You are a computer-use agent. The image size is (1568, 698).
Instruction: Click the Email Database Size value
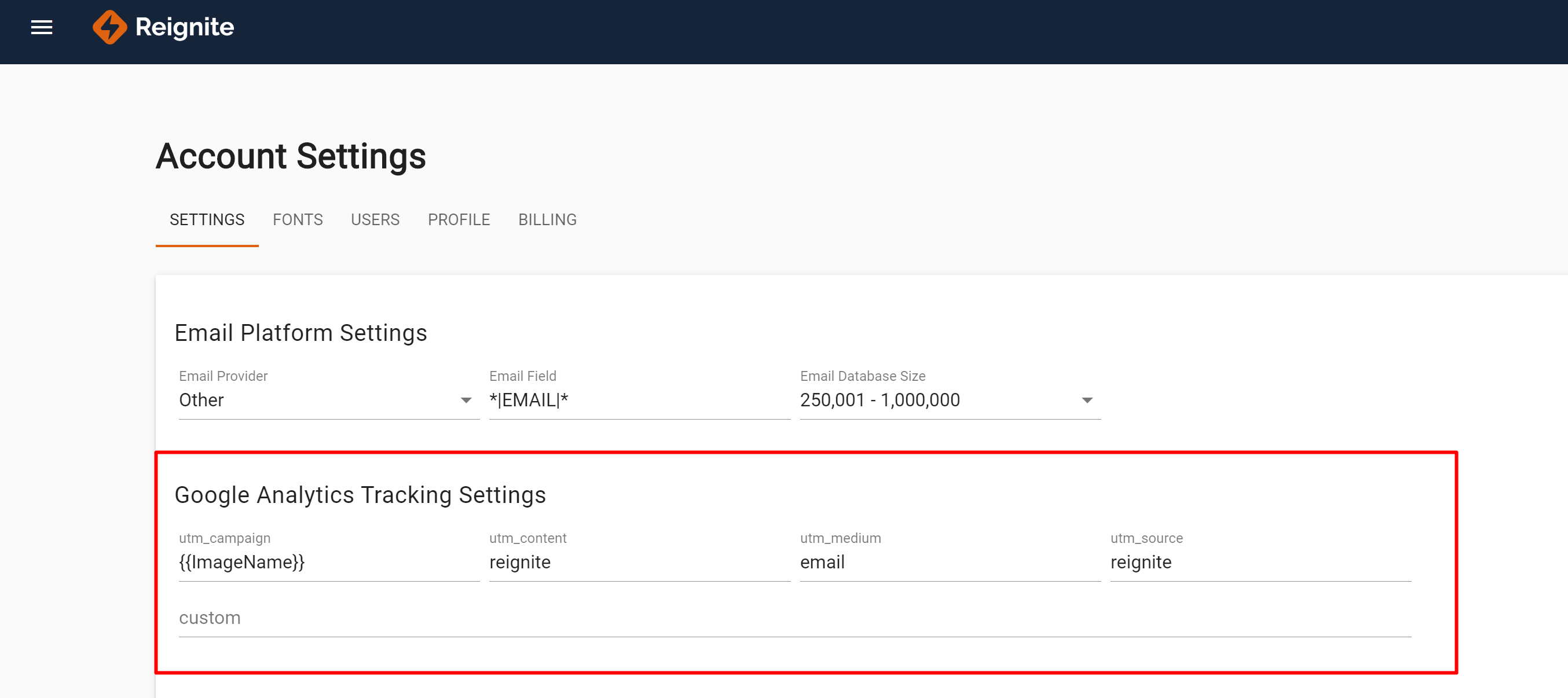pyautogui.click(x=880, y=401)
